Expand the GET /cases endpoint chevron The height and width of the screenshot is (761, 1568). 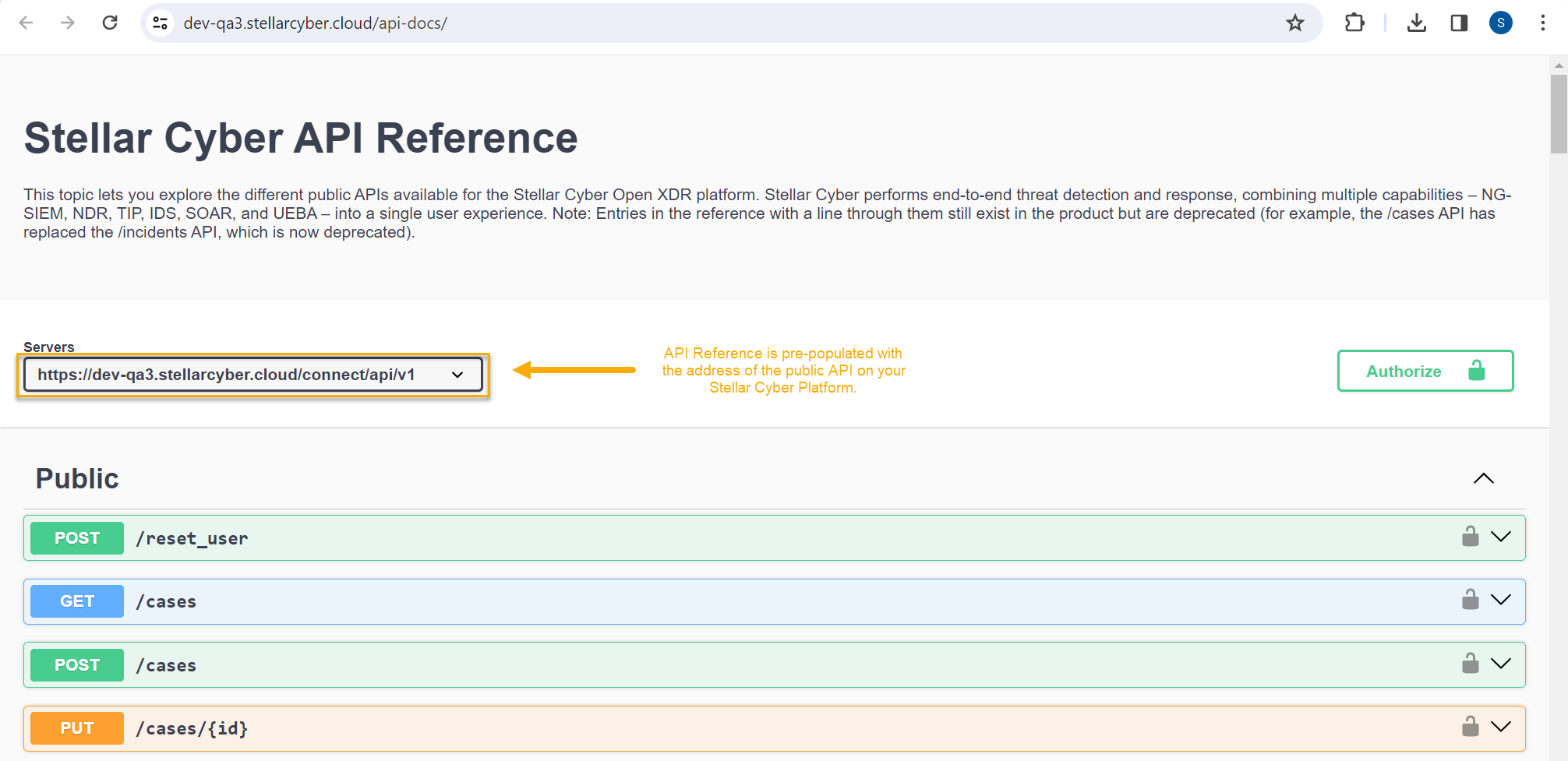coord(1500,600)
